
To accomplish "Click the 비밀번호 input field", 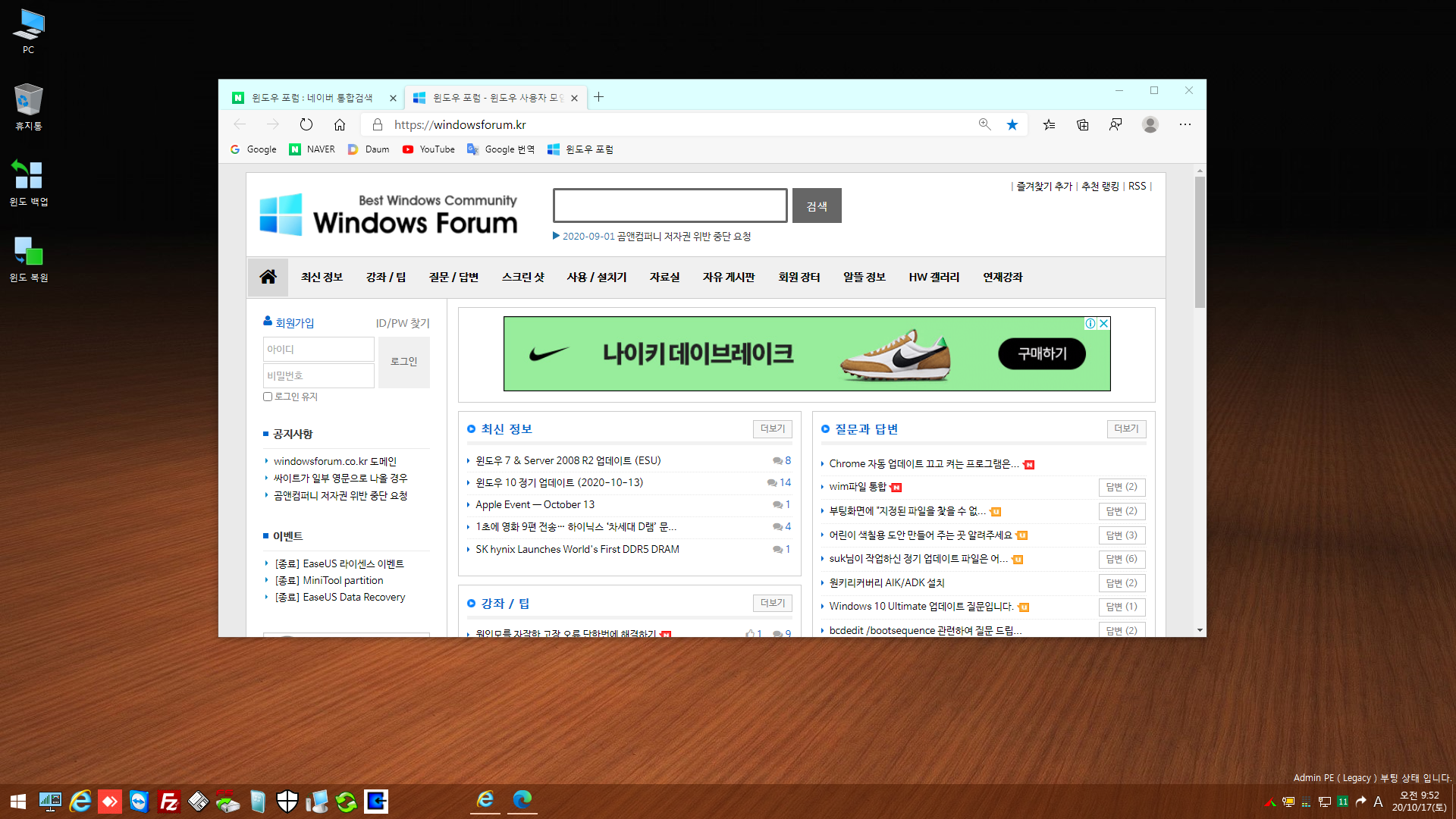I will [x=318, y=375].
